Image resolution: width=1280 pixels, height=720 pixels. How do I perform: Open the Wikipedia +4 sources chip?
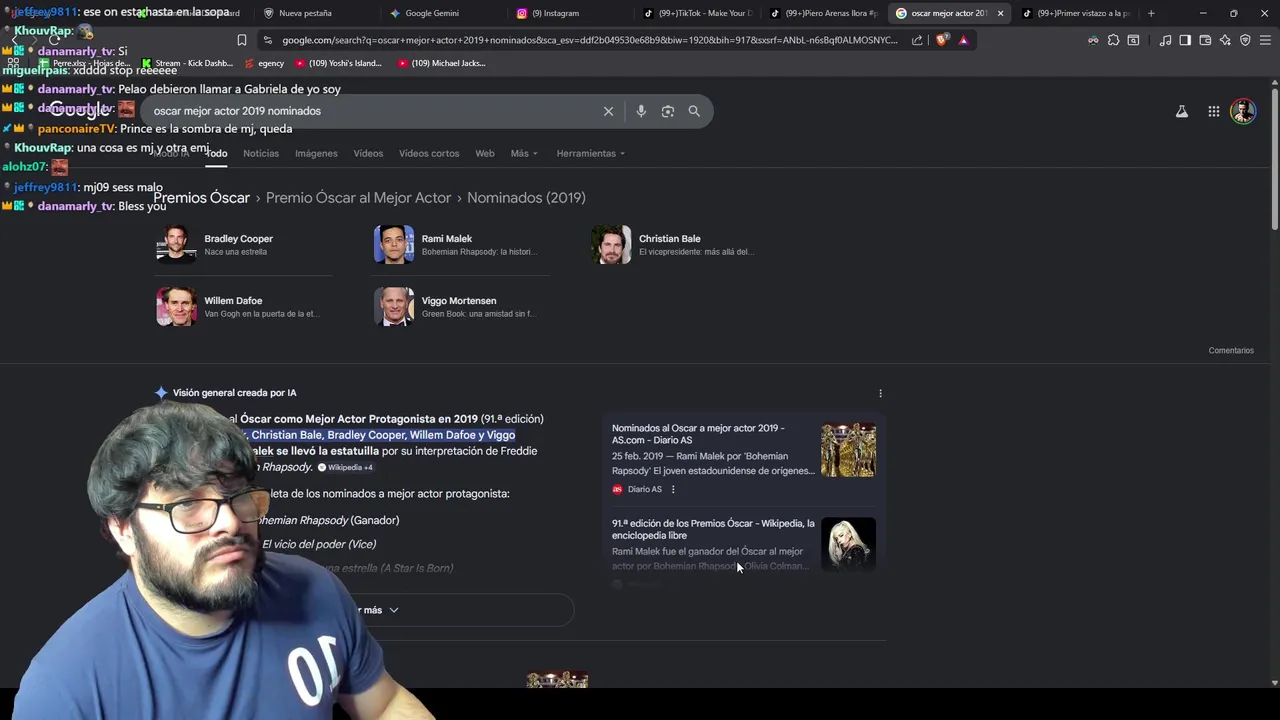tap(345, 467)
